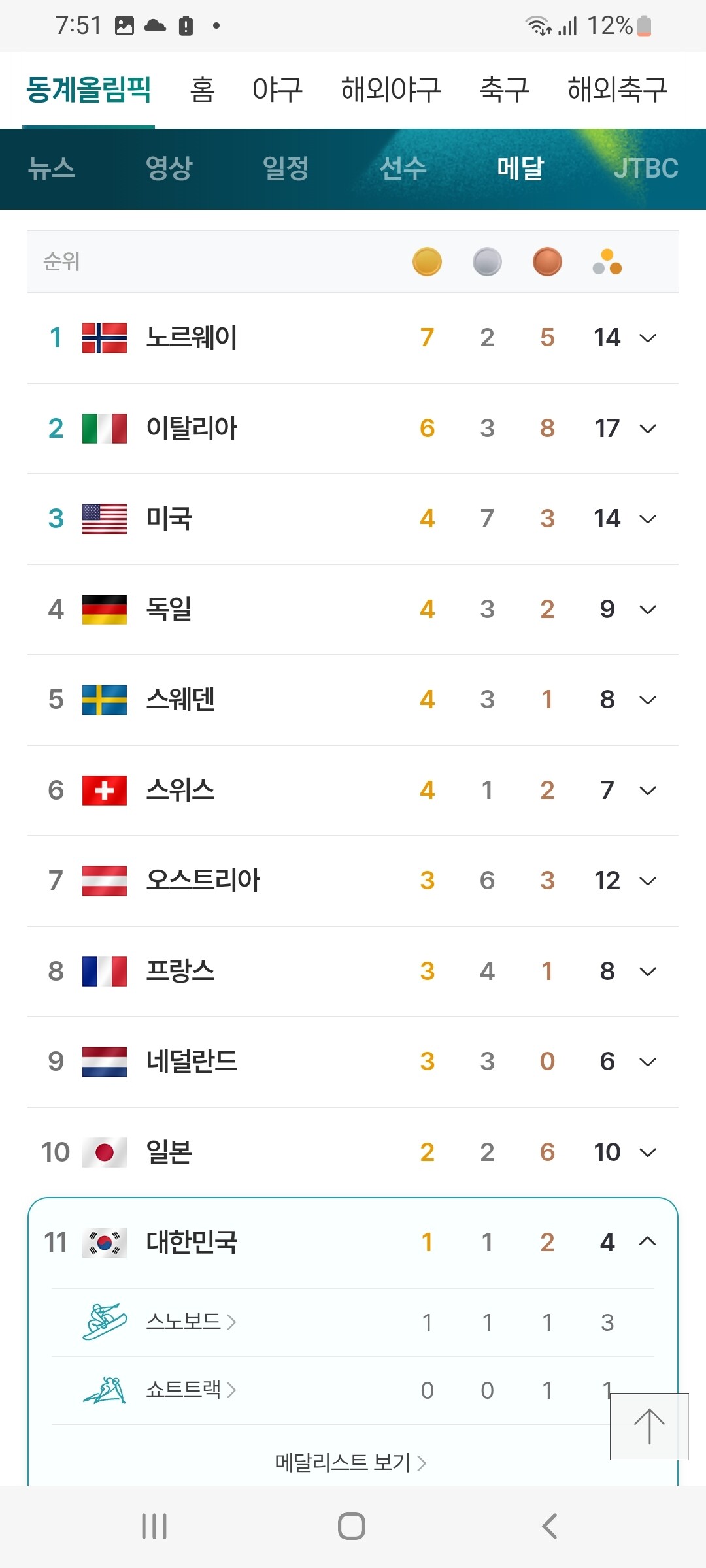This screenshot has width=706, height=1568.
Task: Open the 스노보드 sport link
Action: click(190, 1322)
